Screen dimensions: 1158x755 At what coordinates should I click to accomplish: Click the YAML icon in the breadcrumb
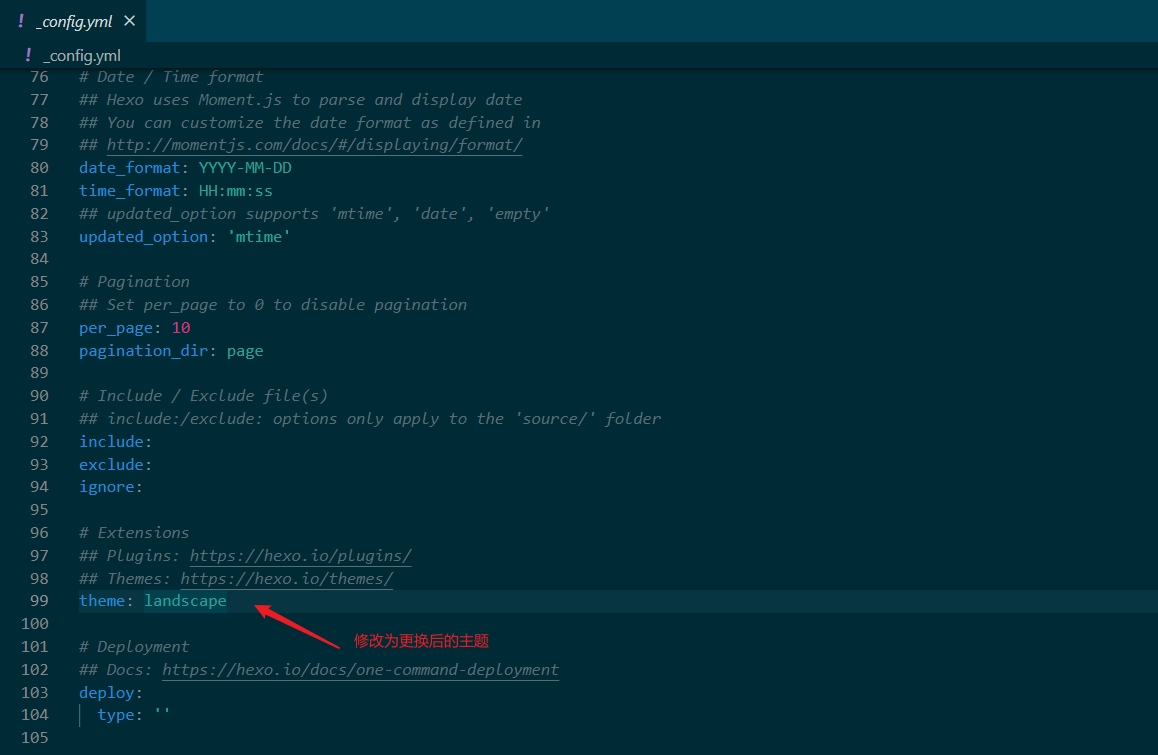click(x=28, y=56)
